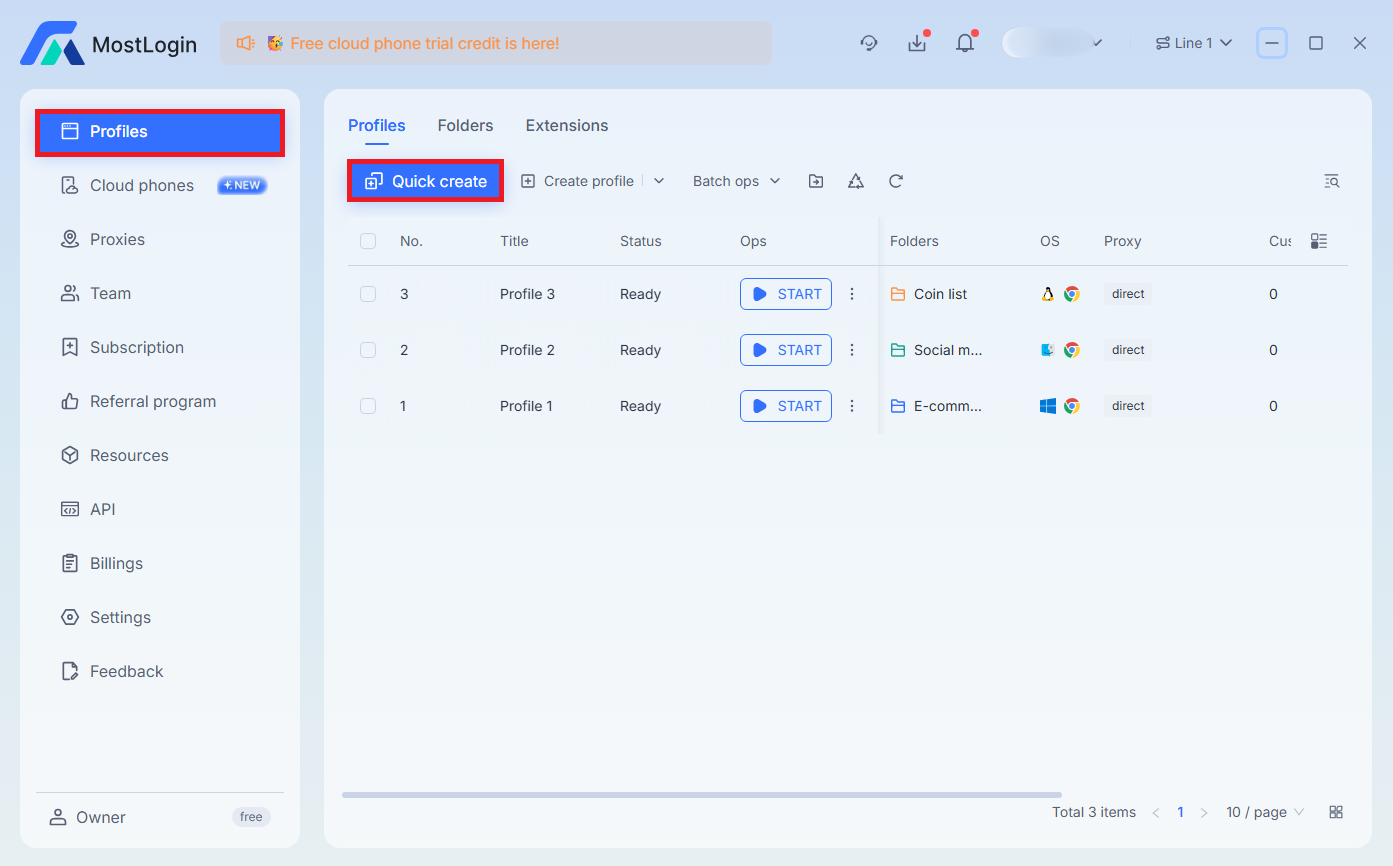The image size is (1393, 866).
Task: Mute the announcement banner speaker icon
Action: [x=245, y=43]
